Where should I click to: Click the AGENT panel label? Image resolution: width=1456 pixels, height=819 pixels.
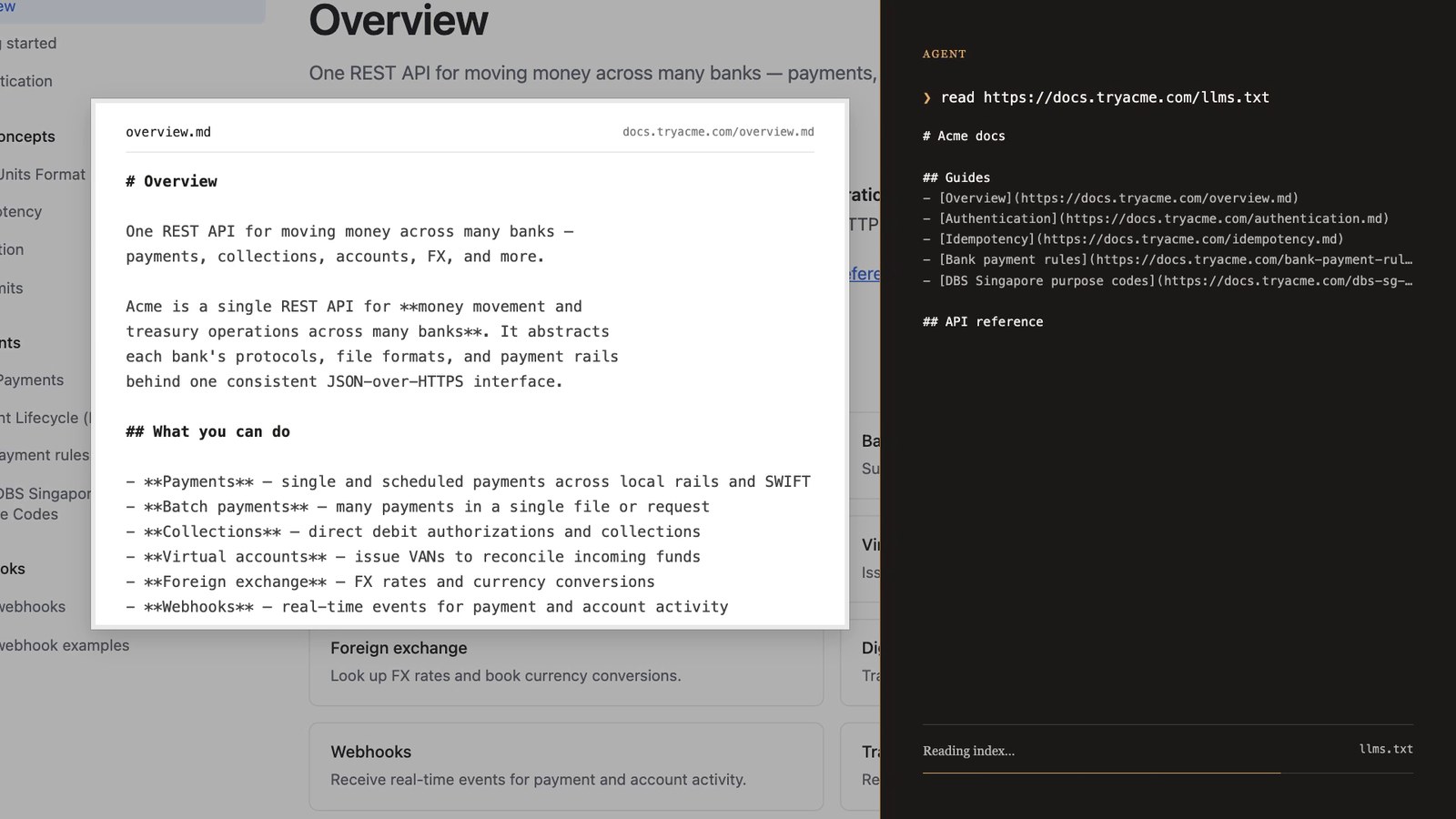(945, 54)
